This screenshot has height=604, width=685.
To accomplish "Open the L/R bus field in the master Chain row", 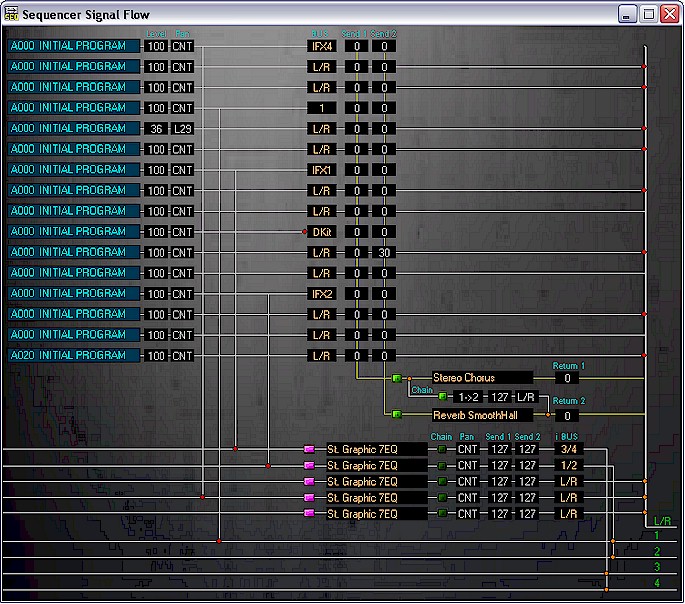I will [x=526, y=397].
